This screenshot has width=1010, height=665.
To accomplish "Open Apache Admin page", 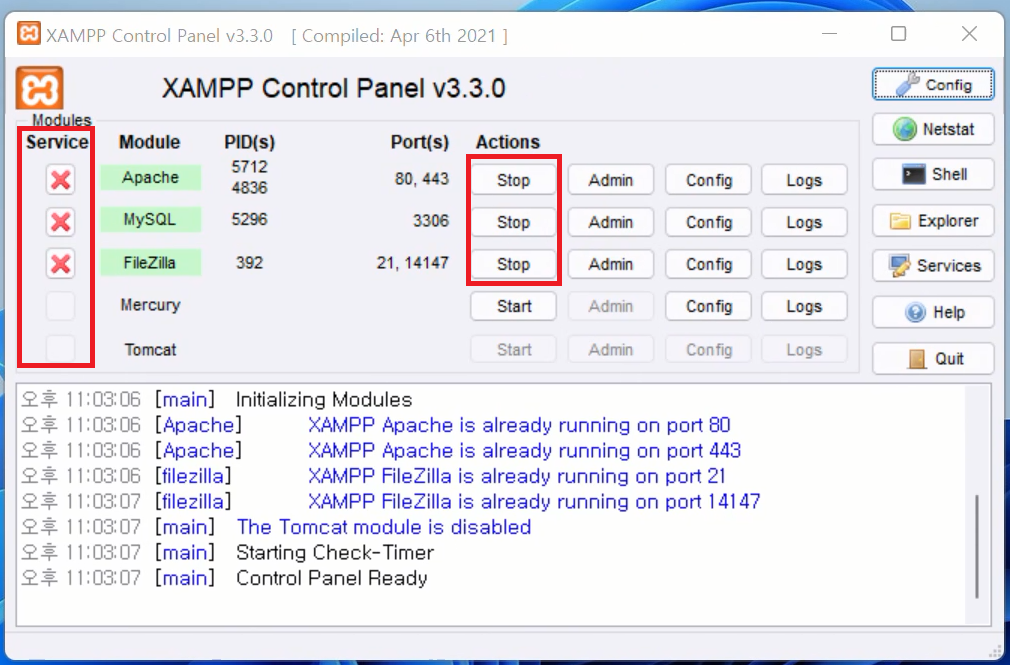I will point(611,180).
